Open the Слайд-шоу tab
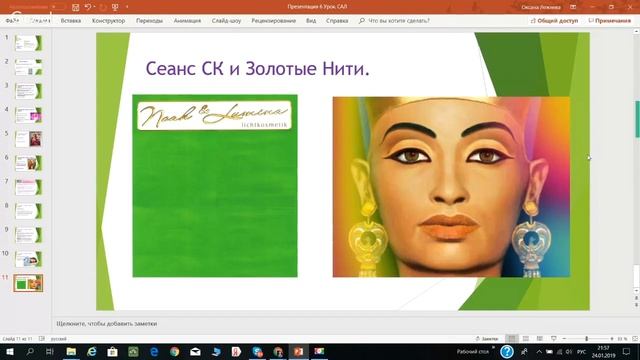Image resolution: width=640 pixels, height=360 pixels. click(x=226, y=20)
